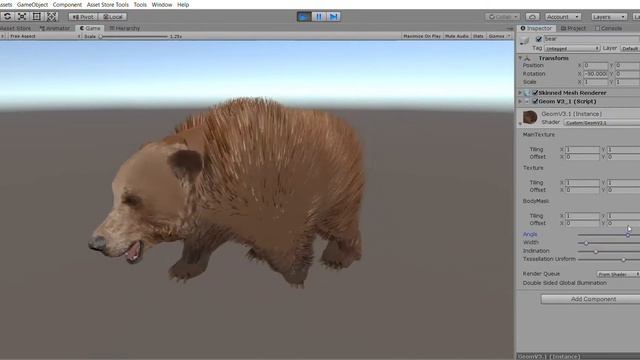
Task: Open the Layers dropdown
Action: coord(609,17)
